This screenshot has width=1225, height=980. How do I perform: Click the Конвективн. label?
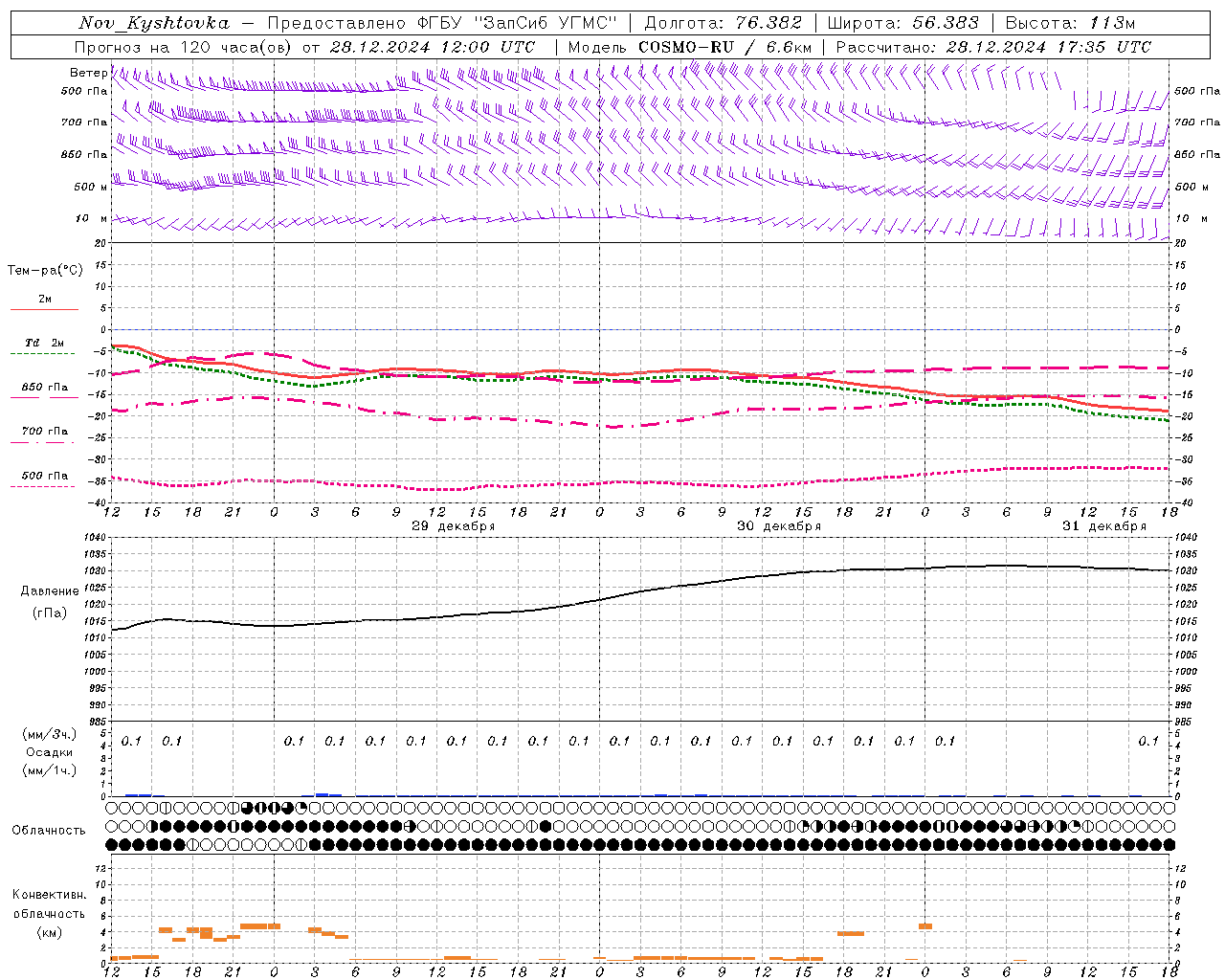click(49, 895)
